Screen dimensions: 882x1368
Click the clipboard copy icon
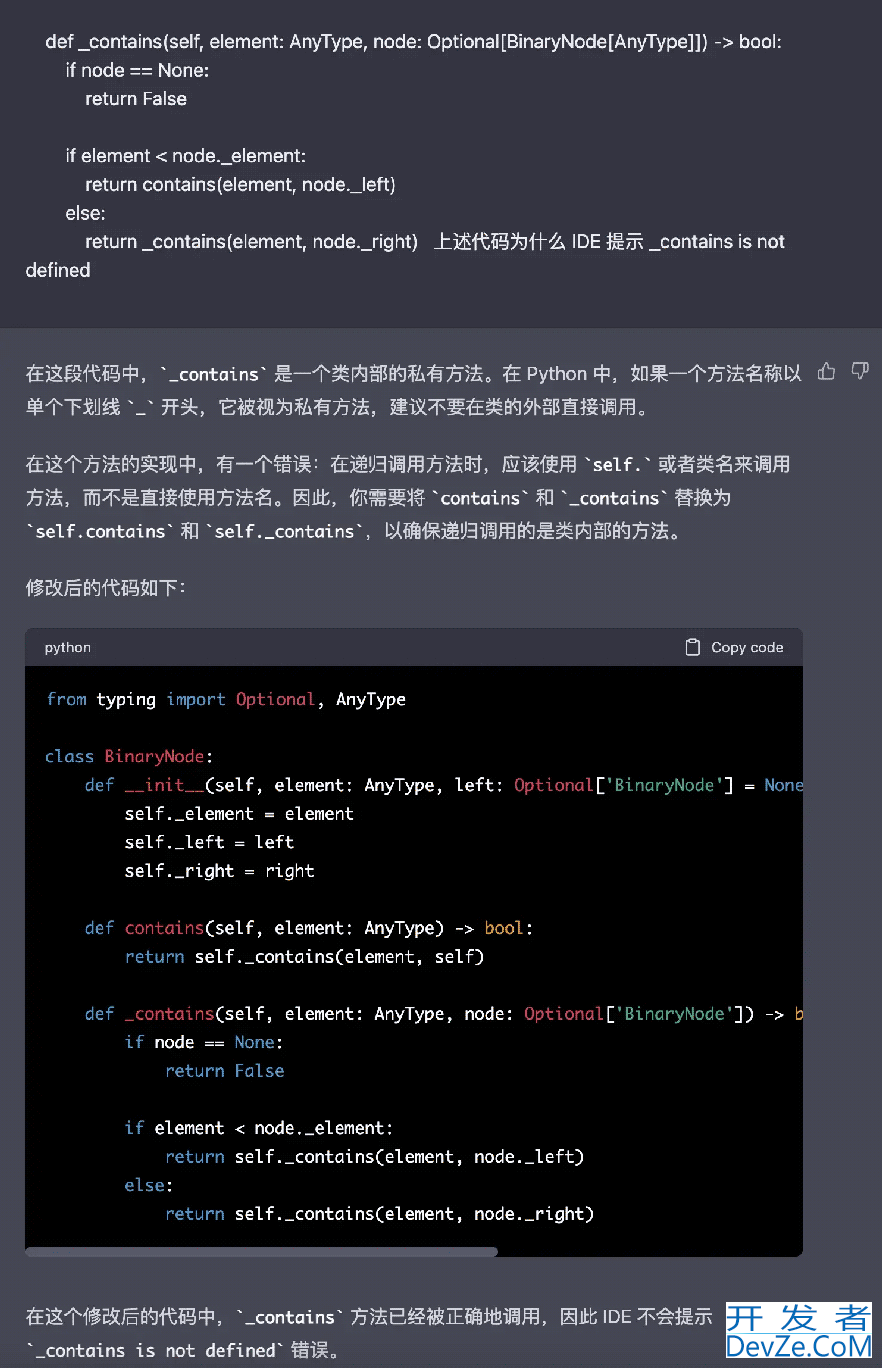click(x=692, y=647)
